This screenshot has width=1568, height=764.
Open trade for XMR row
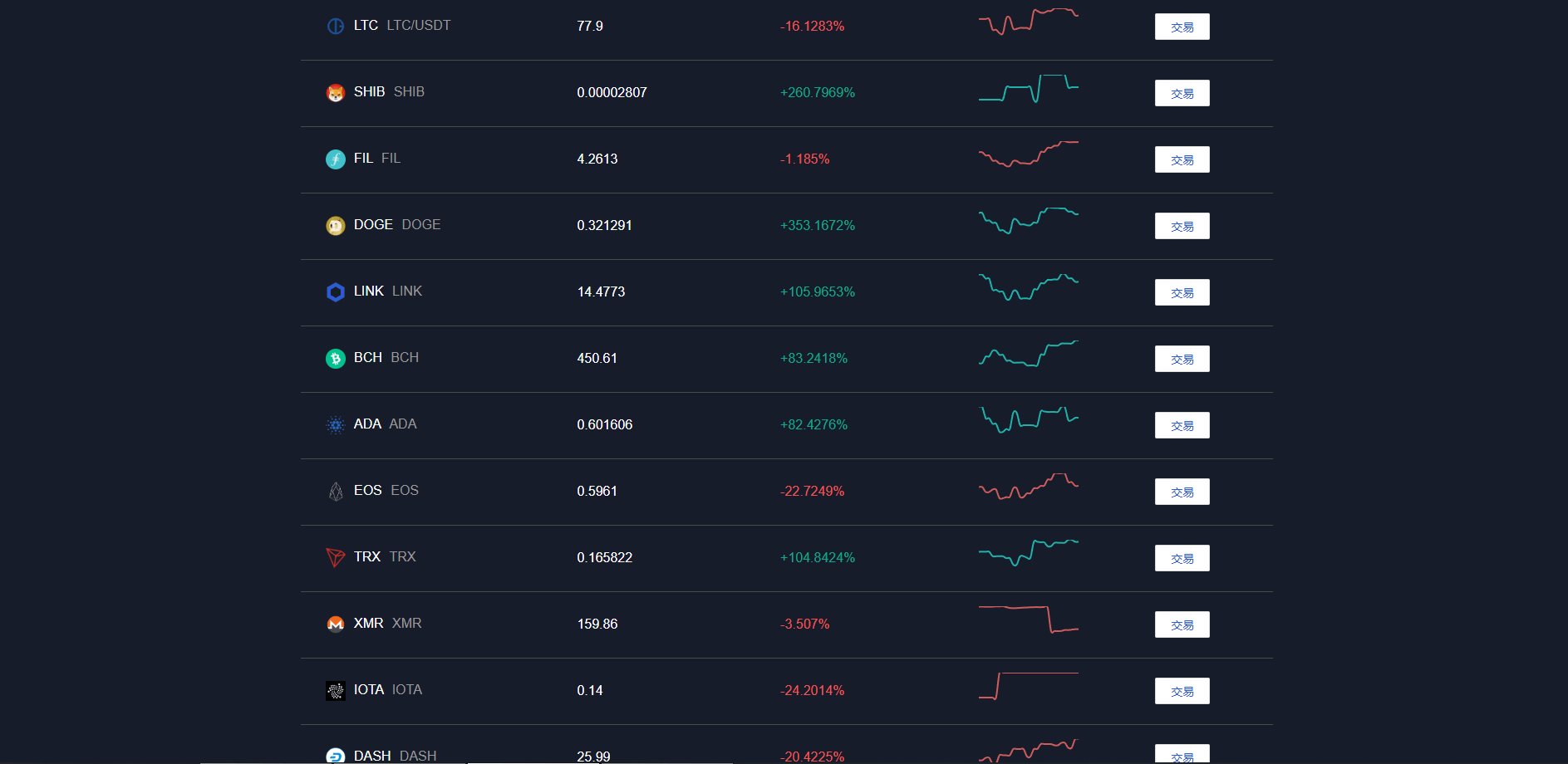point(1182,624)
